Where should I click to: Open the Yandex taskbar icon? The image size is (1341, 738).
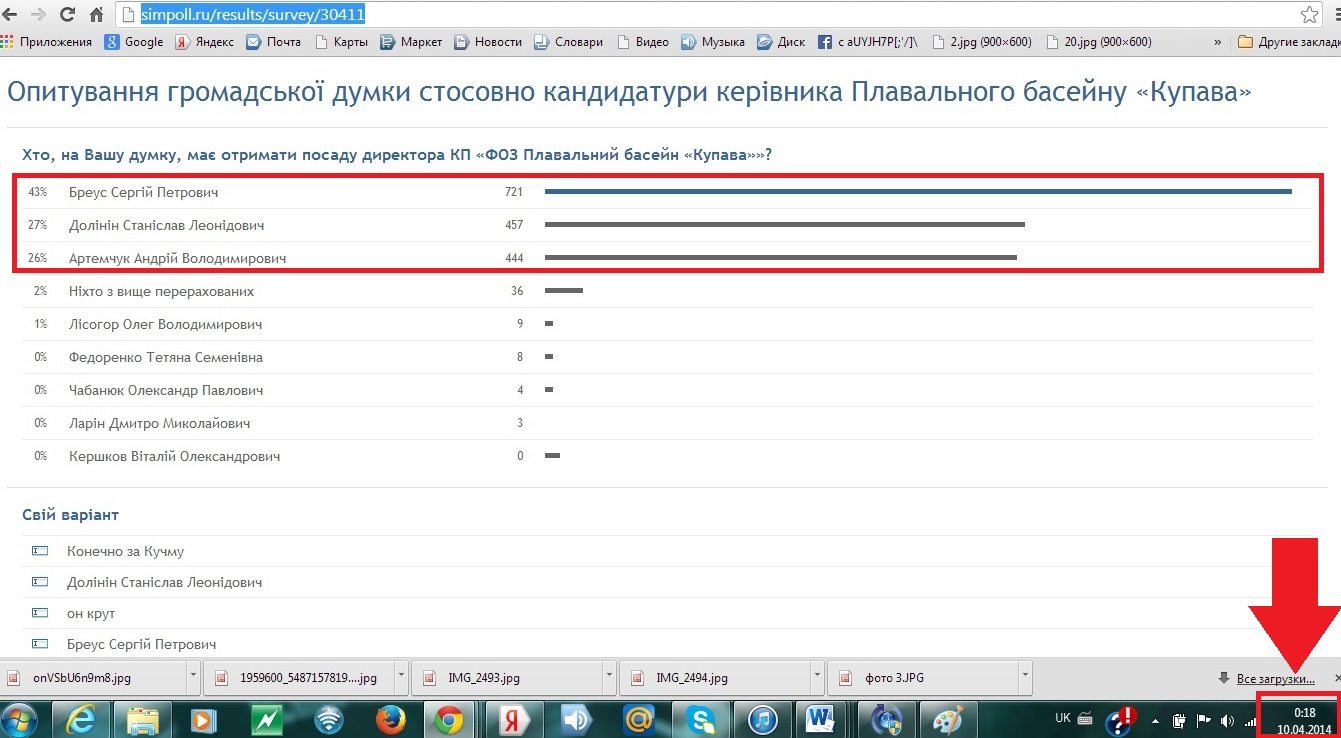tap(514, 719)
